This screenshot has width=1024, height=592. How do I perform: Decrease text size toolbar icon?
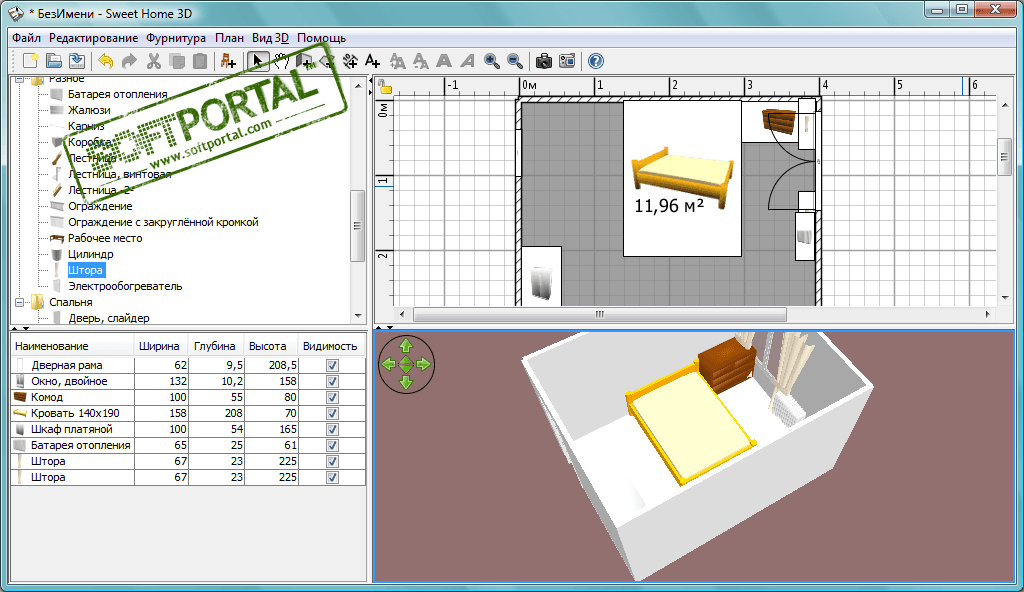pos(421,61)
